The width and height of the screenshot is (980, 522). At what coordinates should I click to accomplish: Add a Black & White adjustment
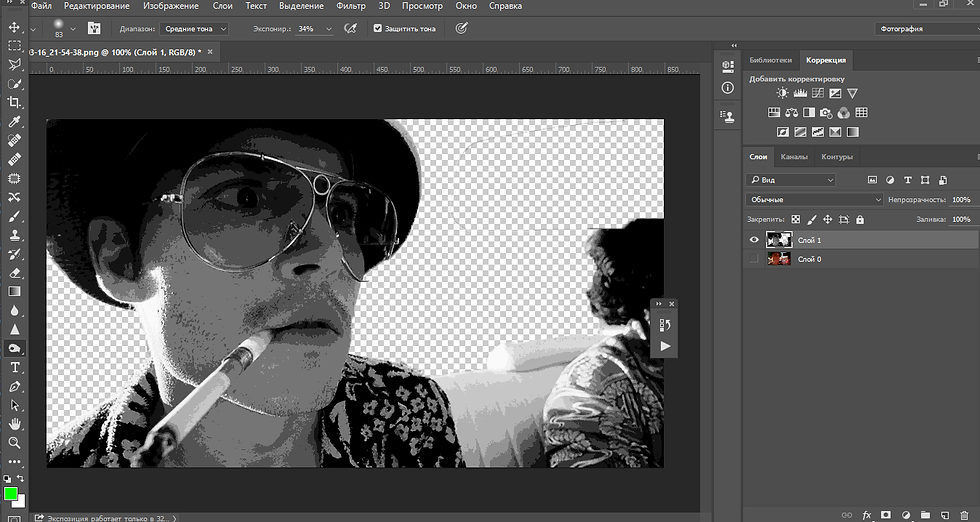point(809,113)
